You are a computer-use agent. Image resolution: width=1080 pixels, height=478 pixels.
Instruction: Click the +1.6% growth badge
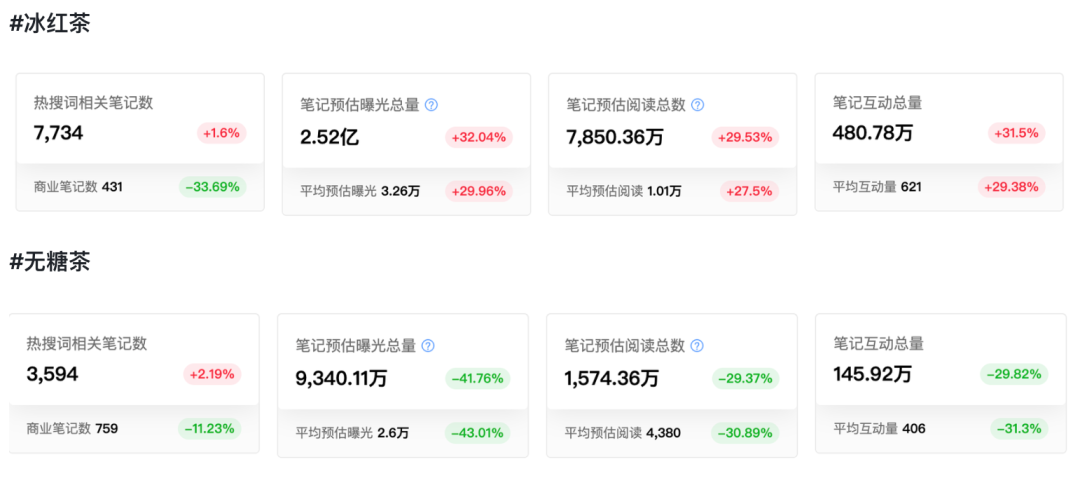pyautogui.click(x=221, y=133)
